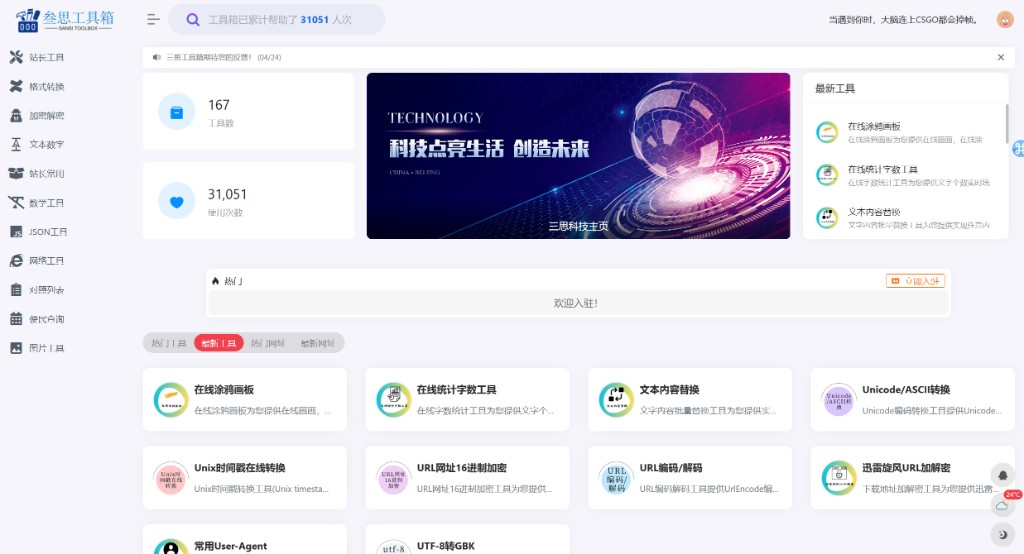Select the red 最新工具 tab

pyautogui.click(x=219, y=343)
